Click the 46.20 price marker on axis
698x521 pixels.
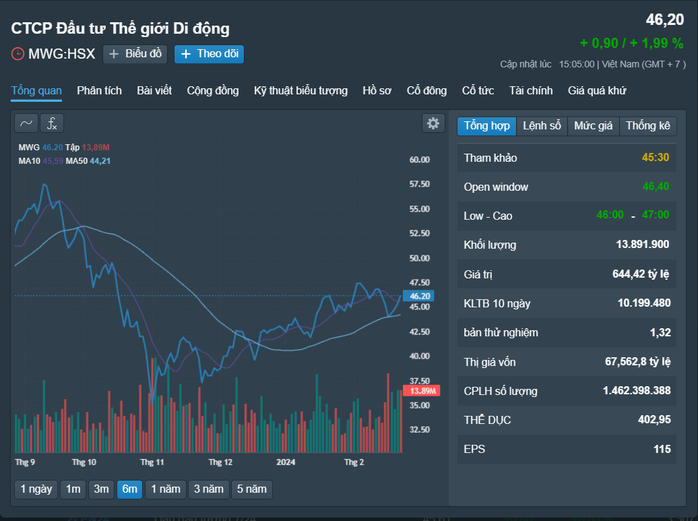point(418,296)
